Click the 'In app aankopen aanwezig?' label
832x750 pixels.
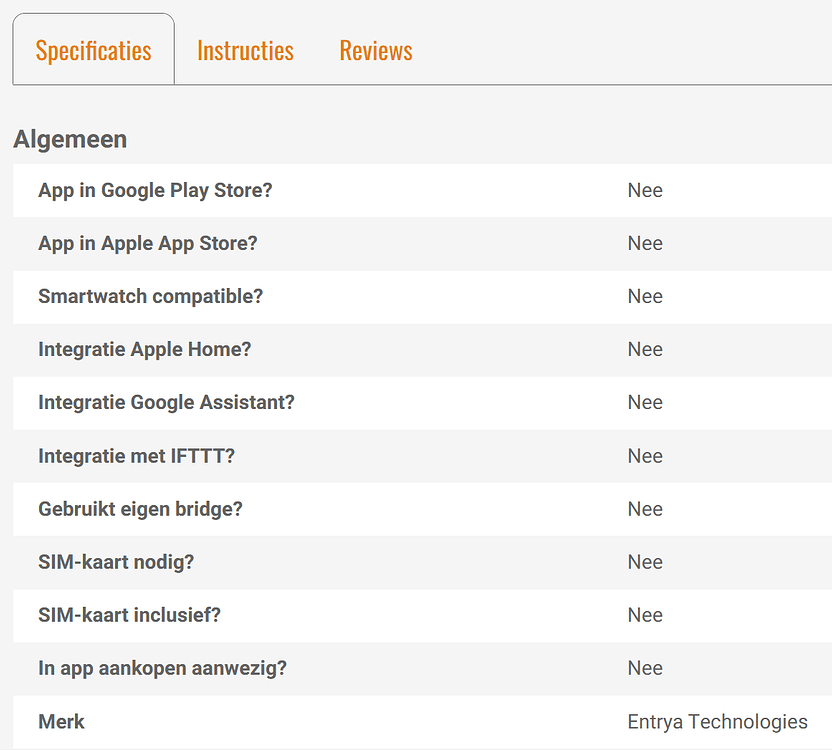162,668
